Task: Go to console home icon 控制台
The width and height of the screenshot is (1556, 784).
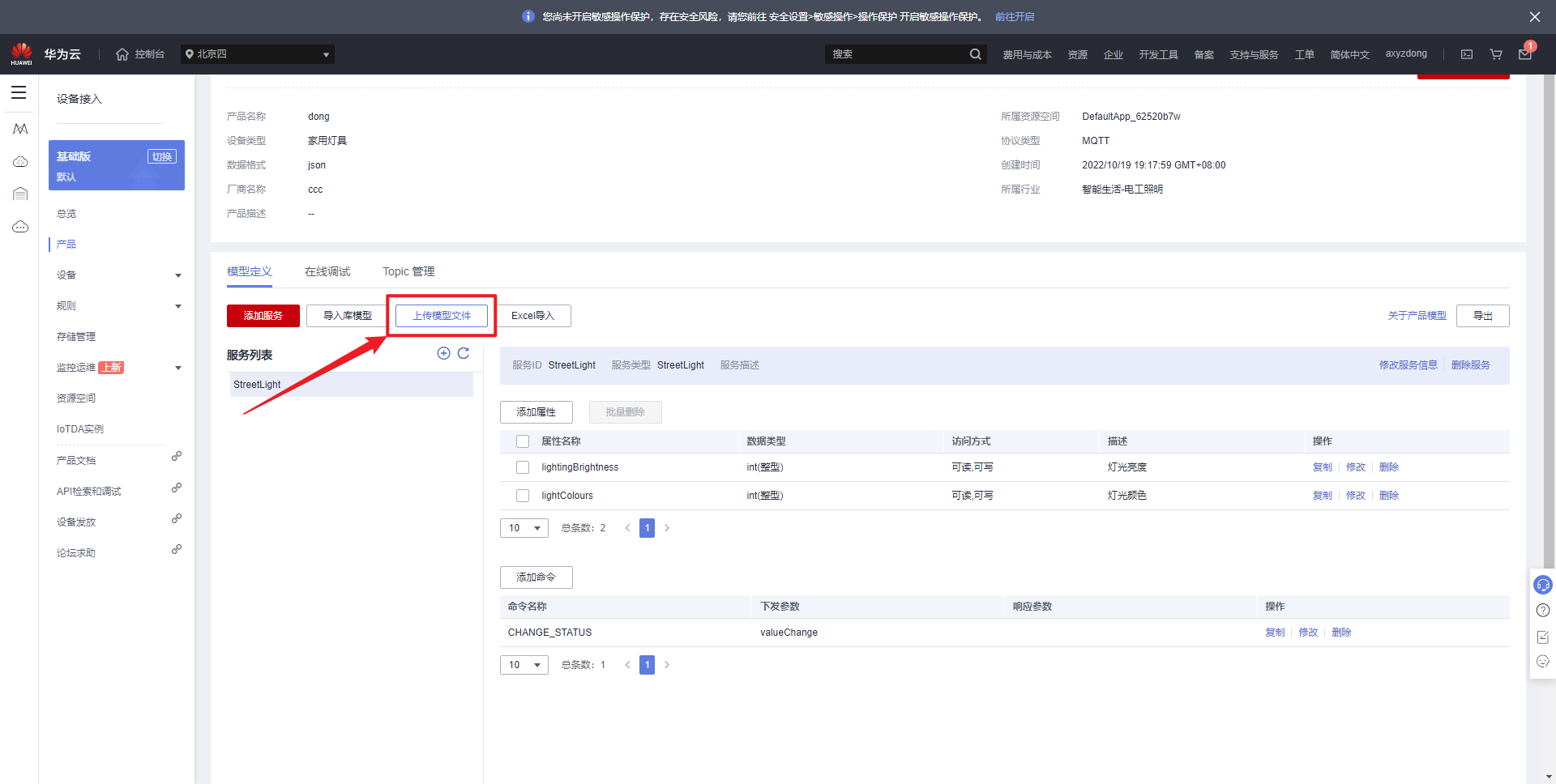Action: (x=140, y=54)
